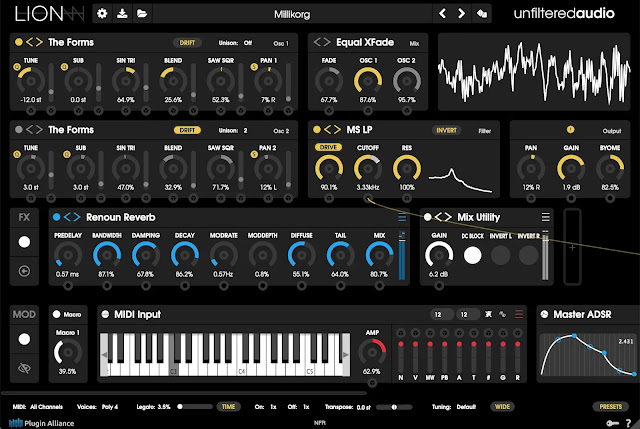640x429 pixels.
Task: Select next Osc 2 module type arrow
Action: coord(39,130)
